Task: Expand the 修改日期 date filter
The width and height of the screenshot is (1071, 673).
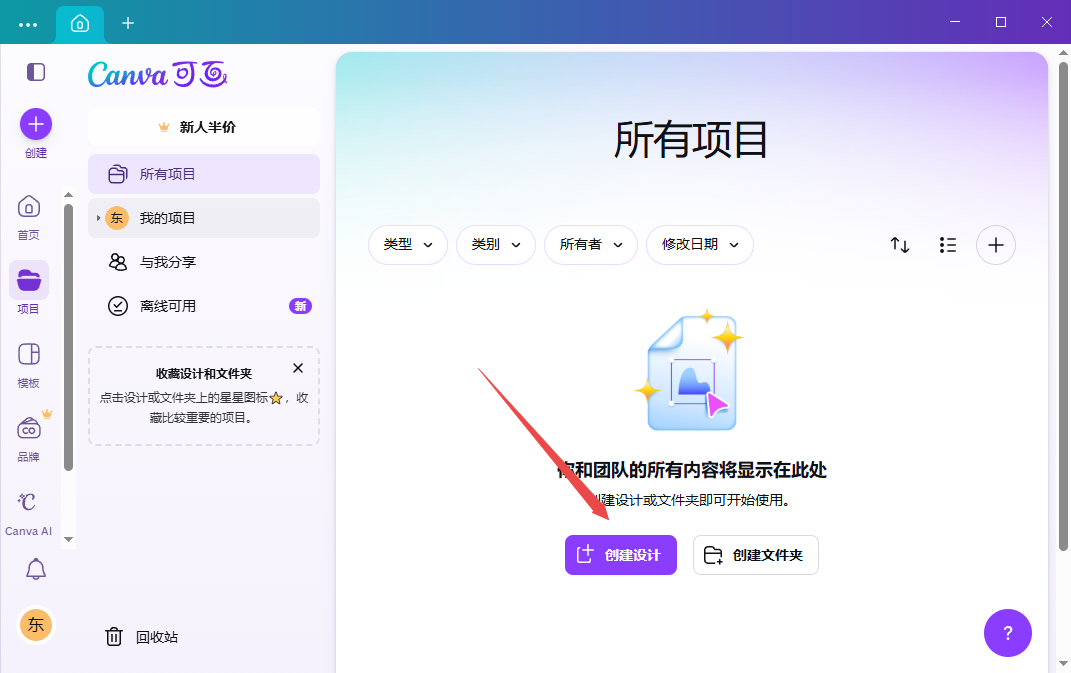Action: pos(700,245)
